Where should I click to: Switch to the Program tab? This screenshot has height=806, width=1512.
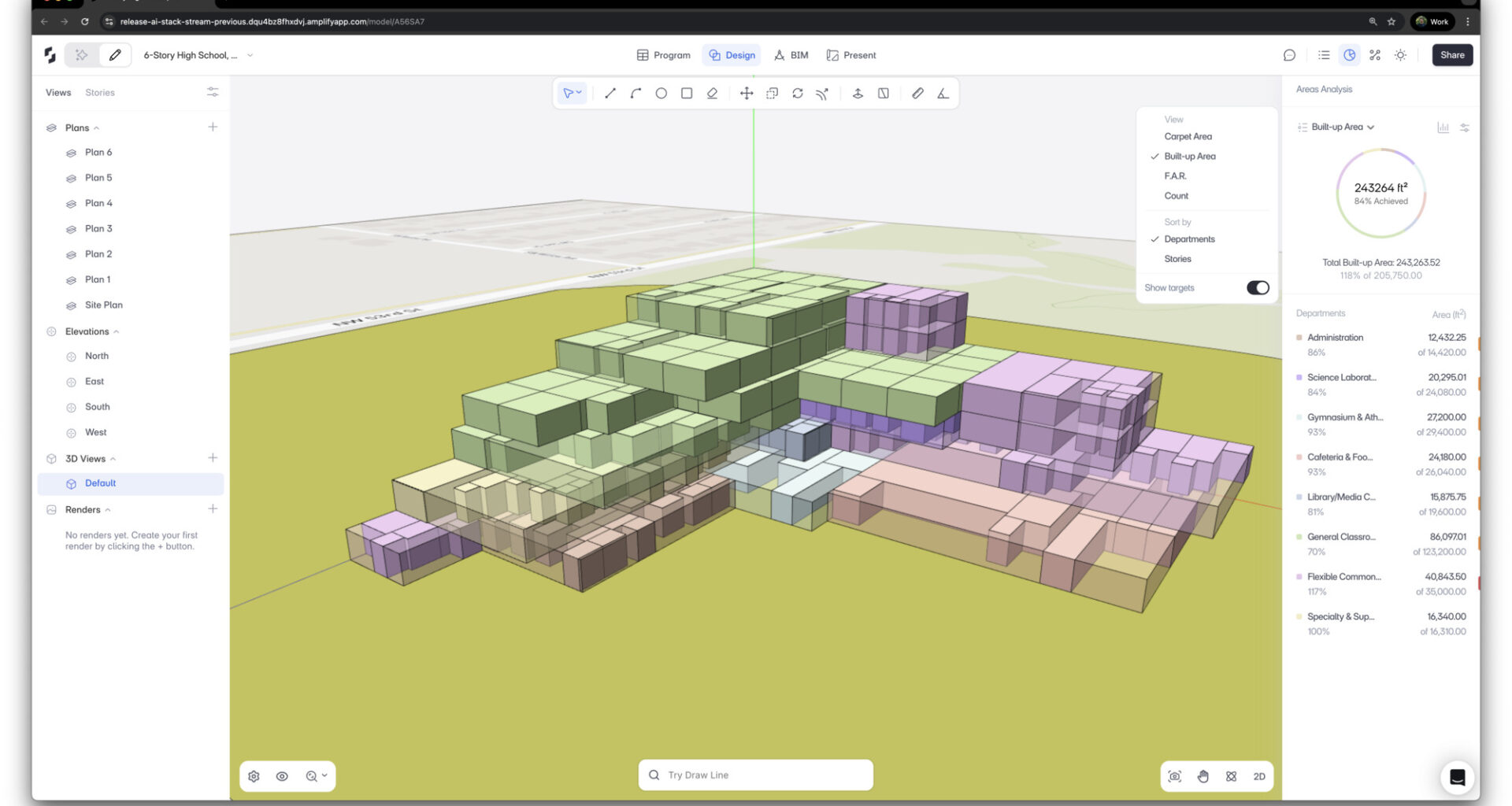point(663,55)
